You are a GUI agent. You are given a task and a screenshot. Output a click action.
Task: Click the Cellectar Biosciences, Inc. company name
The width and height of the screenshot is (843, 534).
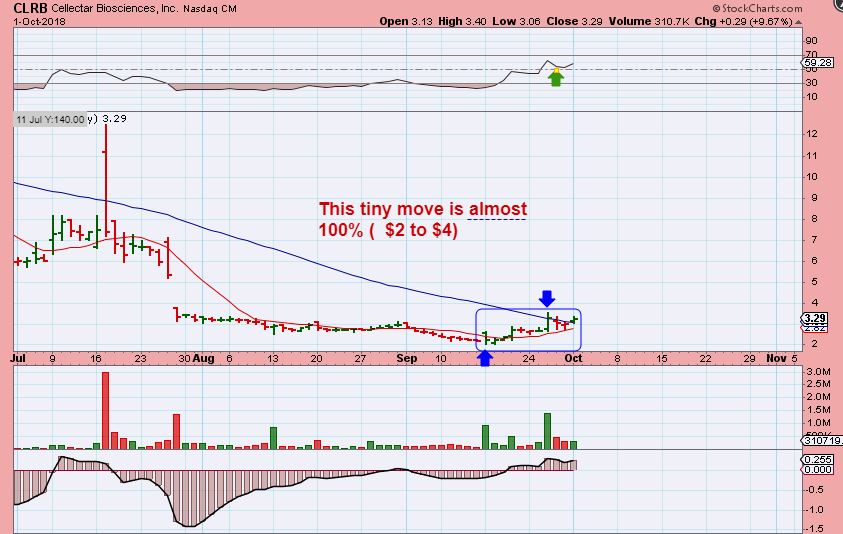(x=115, y=9)
